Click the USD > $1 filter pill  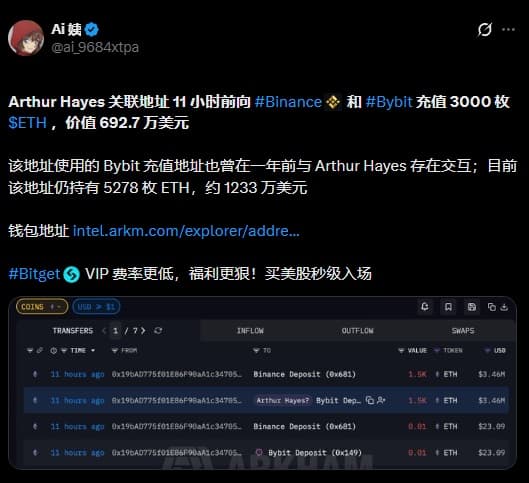pyautogui.click(x=96, y=307)
